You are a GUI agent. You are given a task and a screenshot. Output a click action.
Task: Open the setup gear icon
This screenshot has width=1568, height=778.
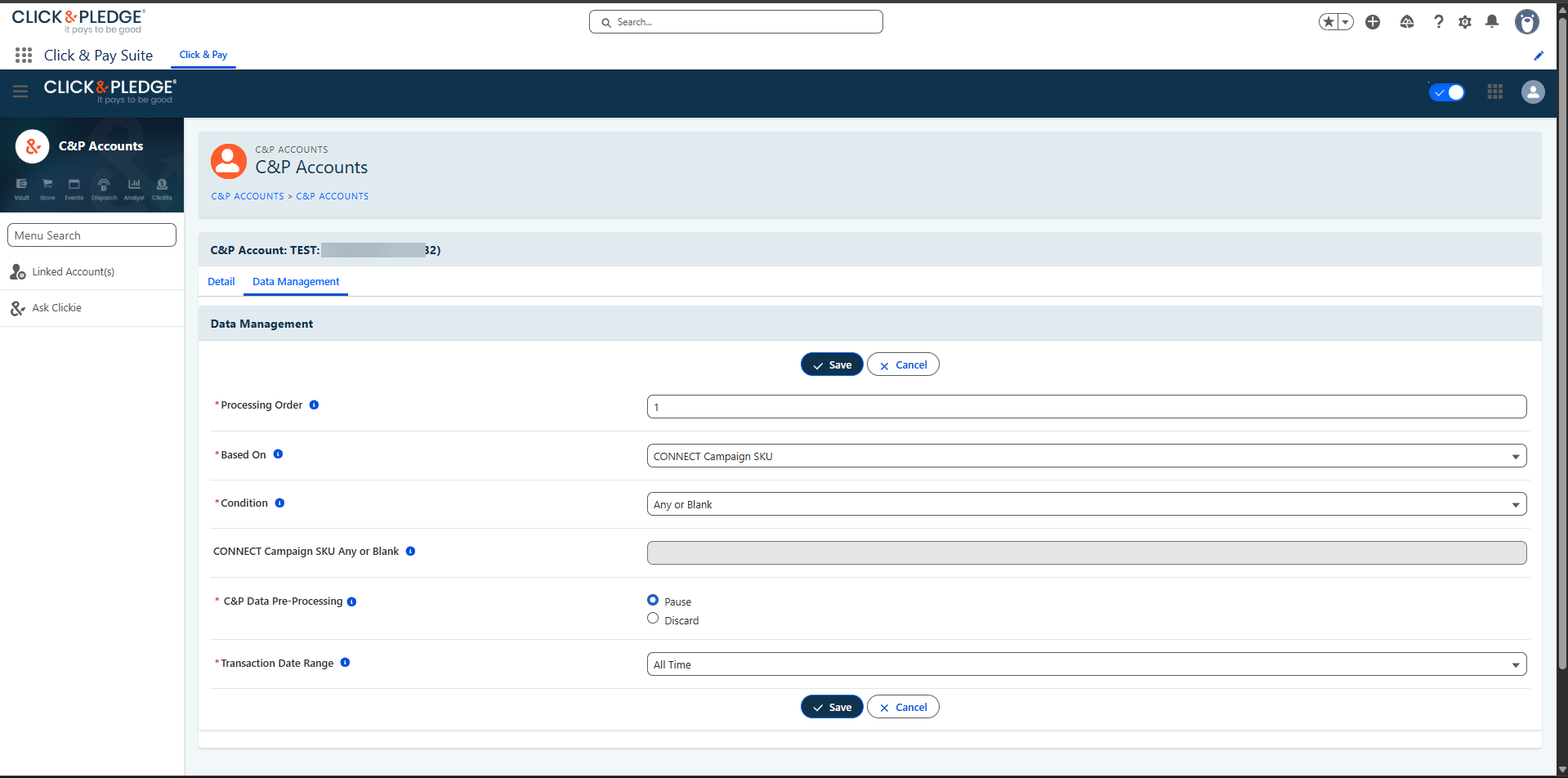coord(1465,22)
